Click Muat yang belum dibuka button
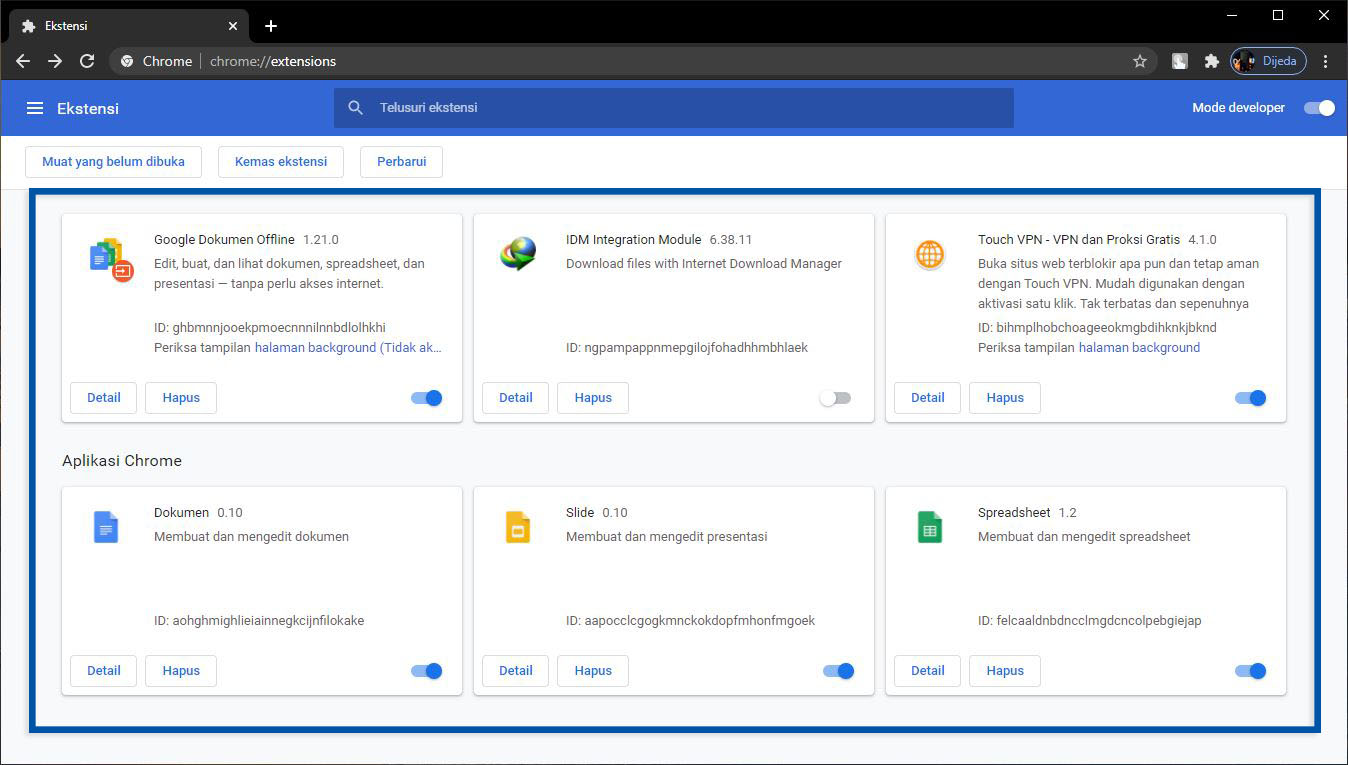1348x765 pixels. click(x=113, y=162)
